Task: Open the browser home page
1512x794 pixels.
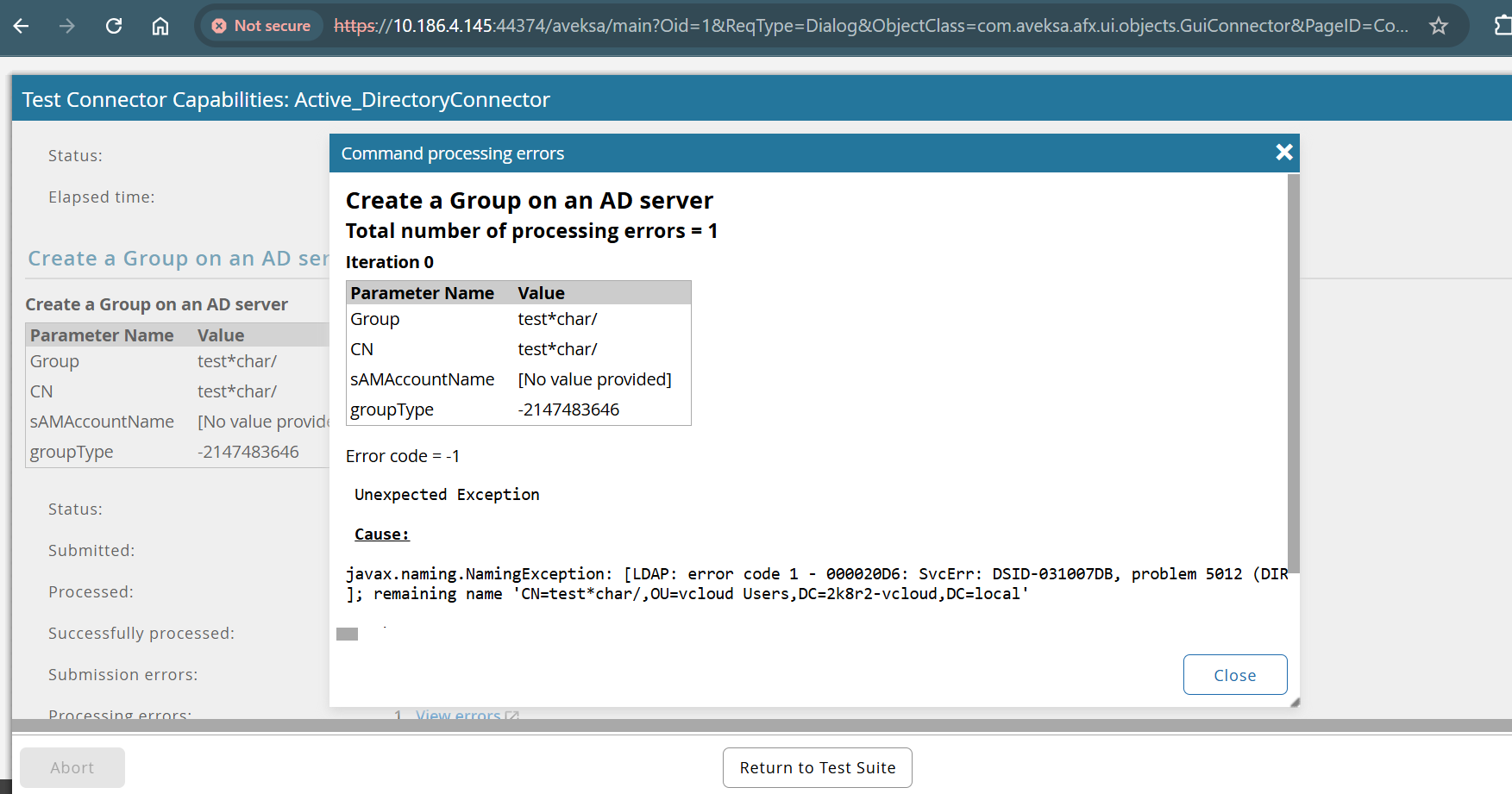Action: coord(160,26)
